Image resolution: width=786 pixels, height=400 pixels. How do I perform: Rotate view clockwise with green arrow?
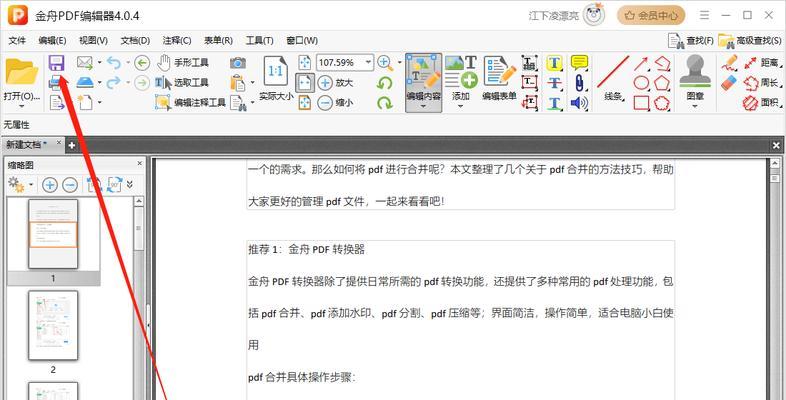coord(384,103)
